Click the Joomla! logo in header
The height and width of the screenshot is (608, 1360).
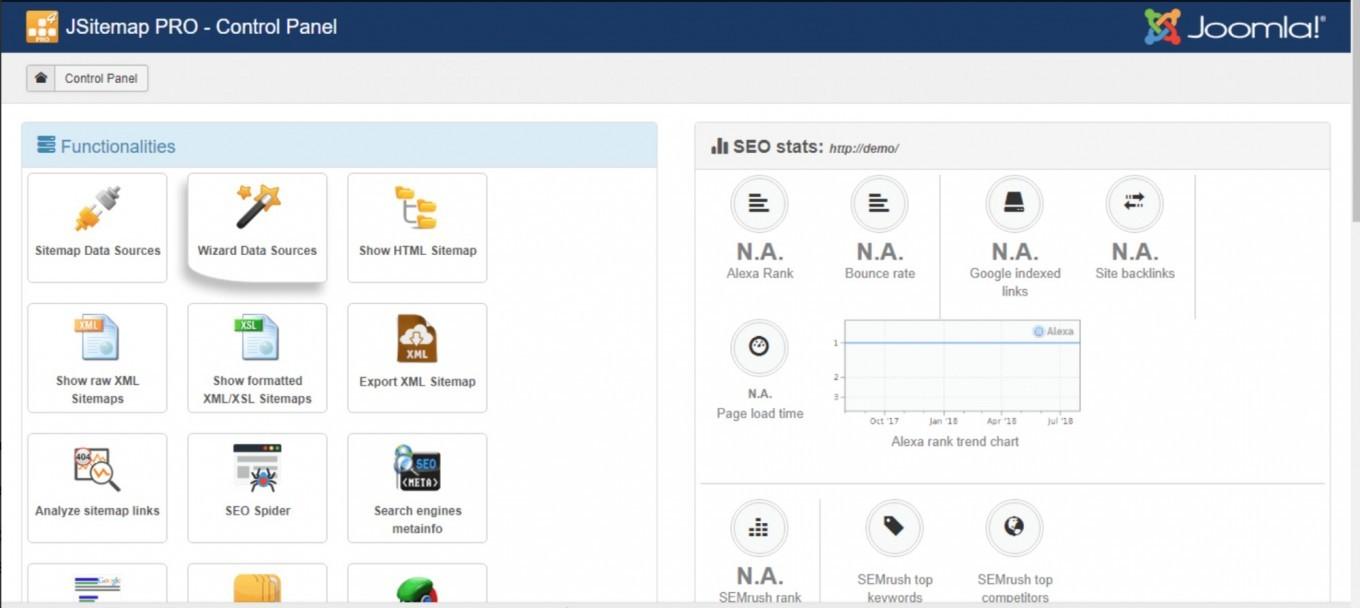click(x=1234, y=27)
